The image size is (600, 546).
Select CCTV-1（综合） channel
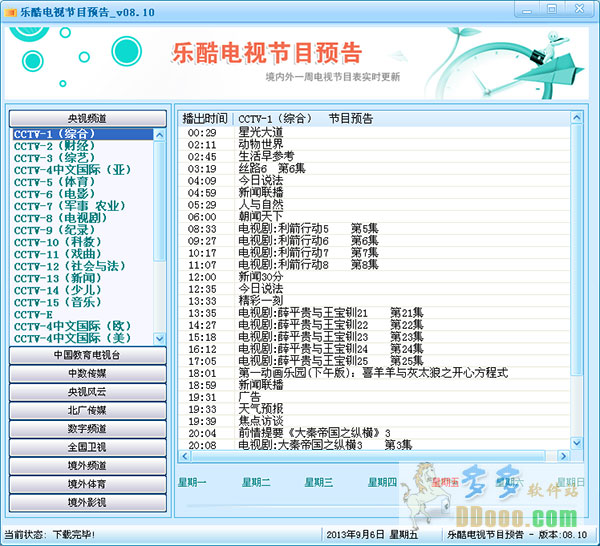pyautogui.click(x=83, y=134)
